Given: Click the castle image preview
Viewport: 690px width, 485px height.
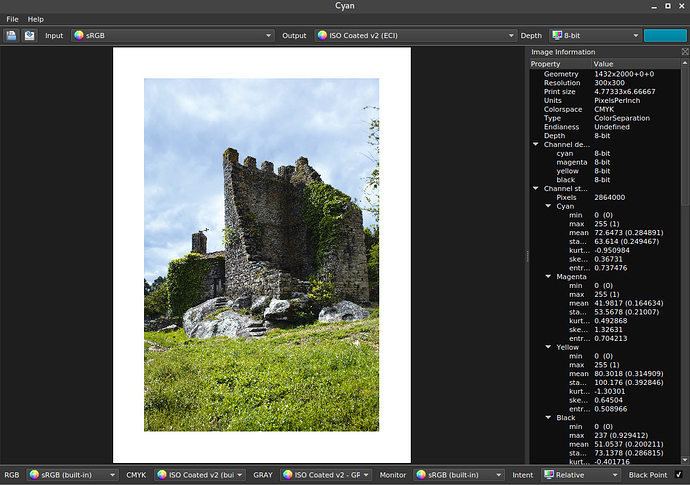Looking at the screenshot, I should (x=261, y=254).
